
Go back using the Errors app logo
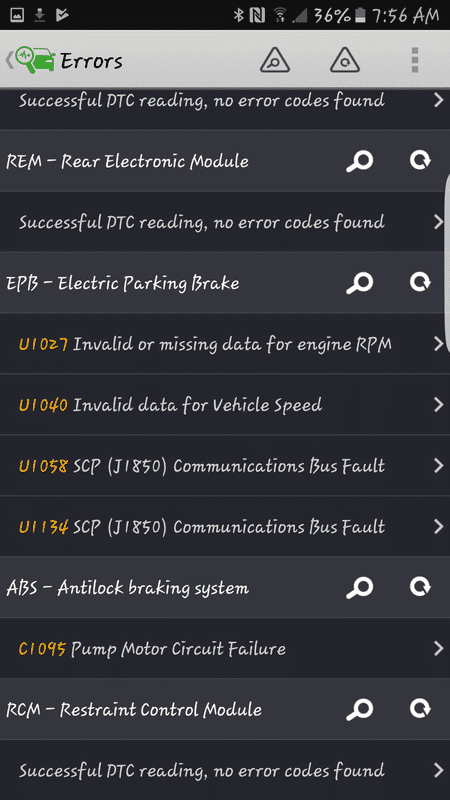34,60
